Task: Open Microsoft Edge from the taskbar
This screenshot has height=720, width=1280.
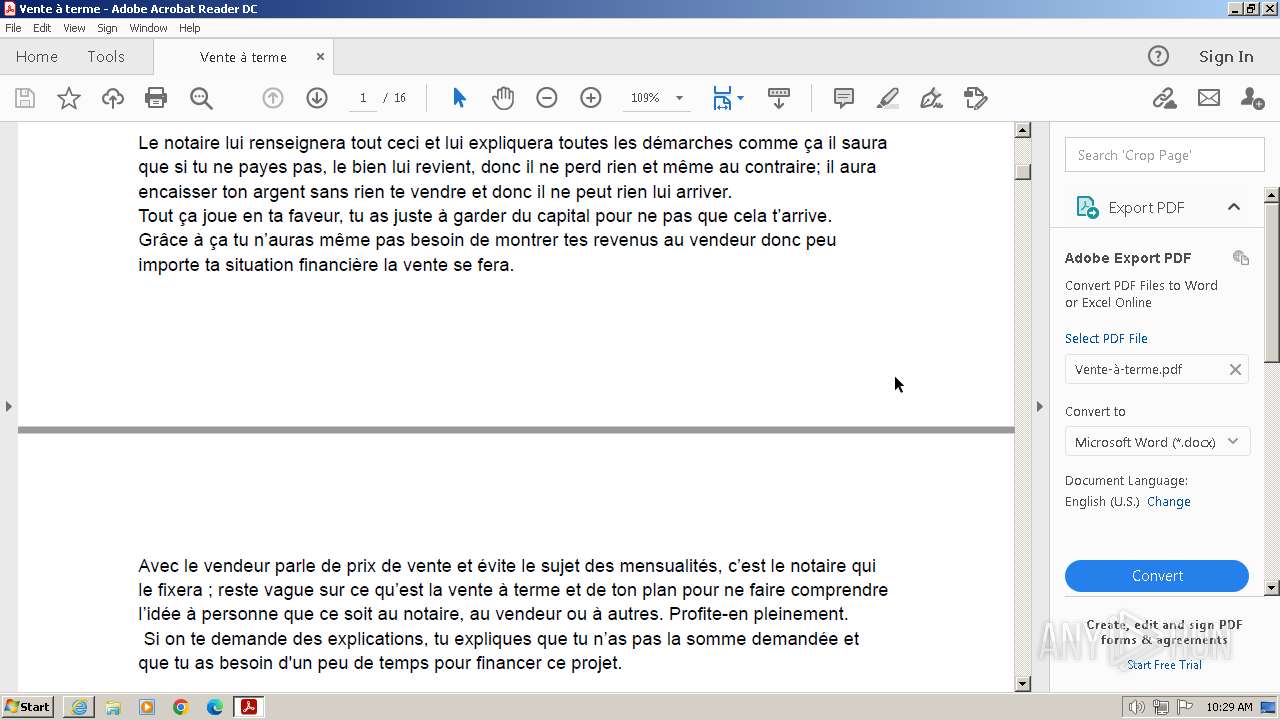Action: tap(215, 707)
